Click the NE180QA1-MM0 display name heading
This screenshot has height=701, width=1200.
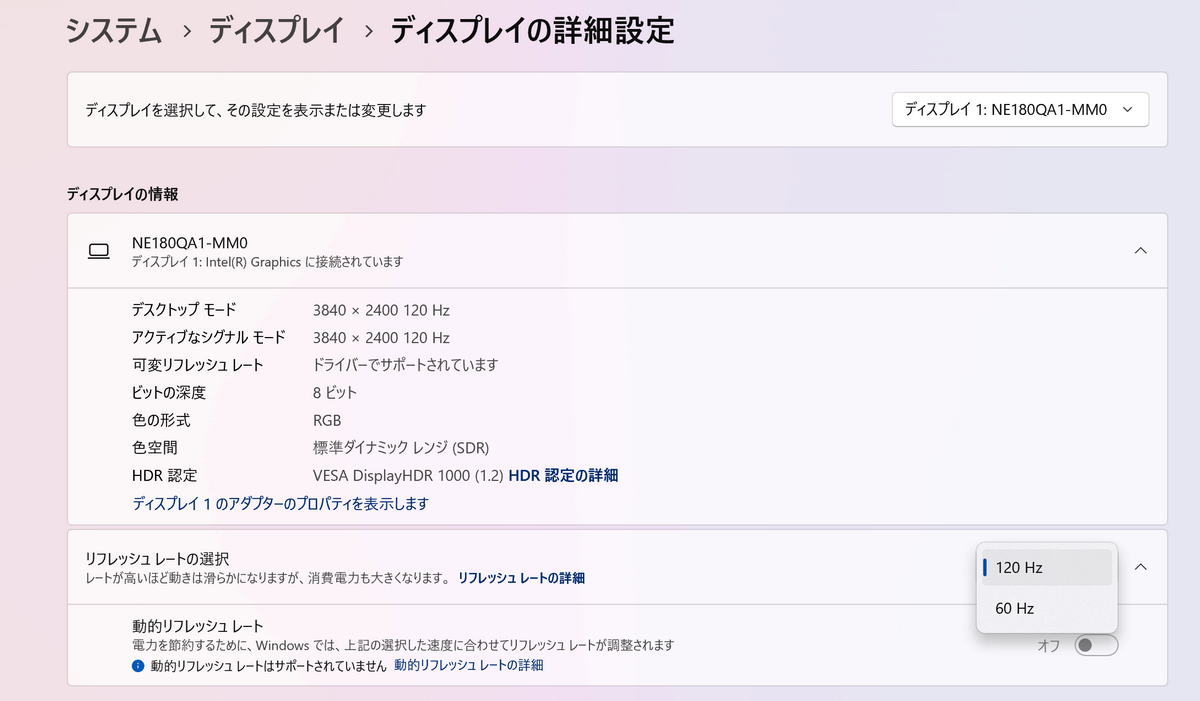coord(189,243)
